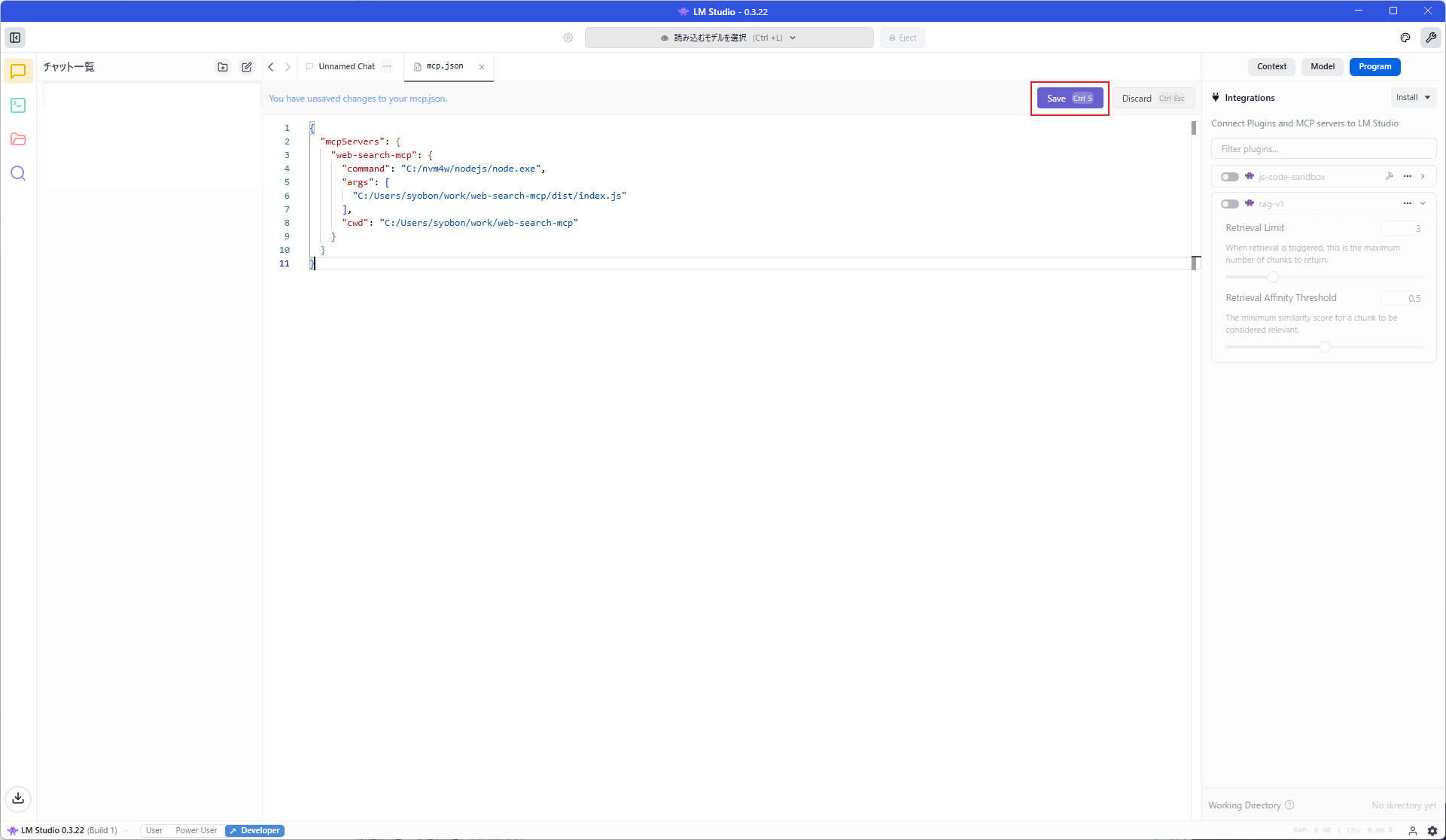The image size is (1446, 840).
Task: Open rag-v1 more options ellipsis
Action: pyautogui.click(x=1408, y=203)
